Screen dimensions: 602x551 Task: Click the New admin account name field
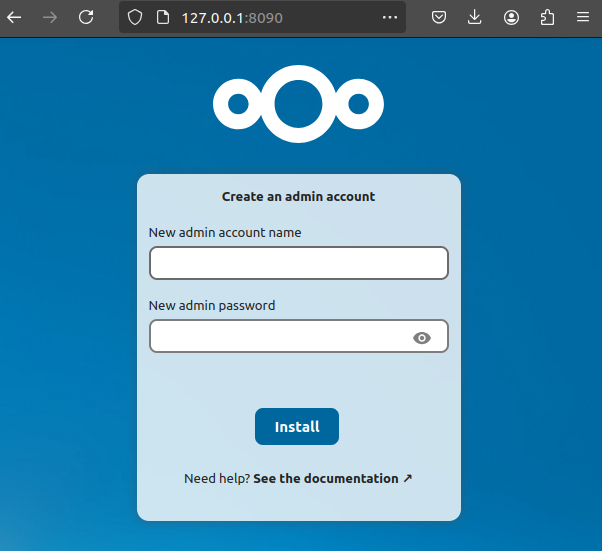[299, 263]
